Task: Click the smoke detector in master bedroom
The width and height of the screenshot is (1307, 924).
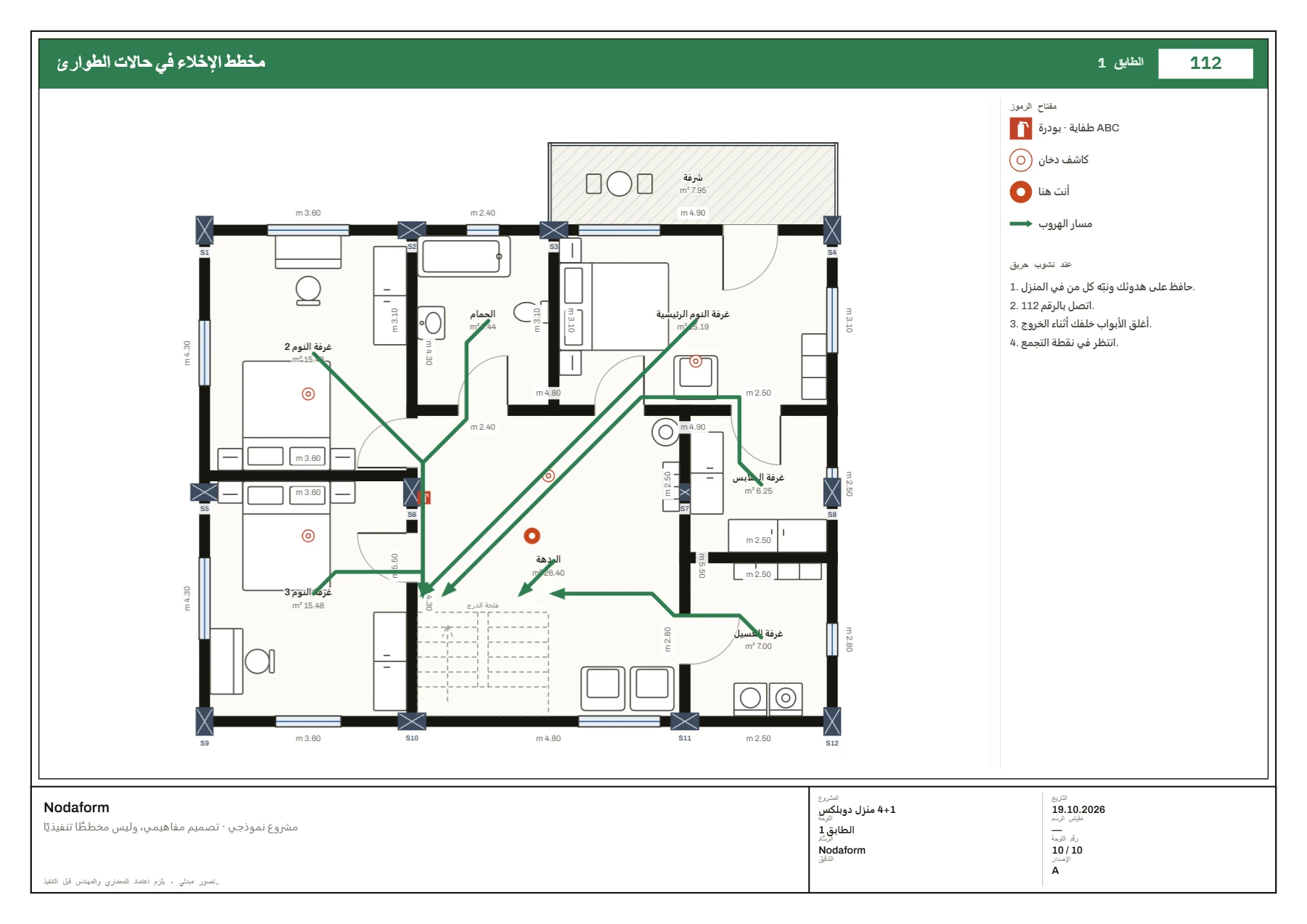Action: tap(696, 361)
